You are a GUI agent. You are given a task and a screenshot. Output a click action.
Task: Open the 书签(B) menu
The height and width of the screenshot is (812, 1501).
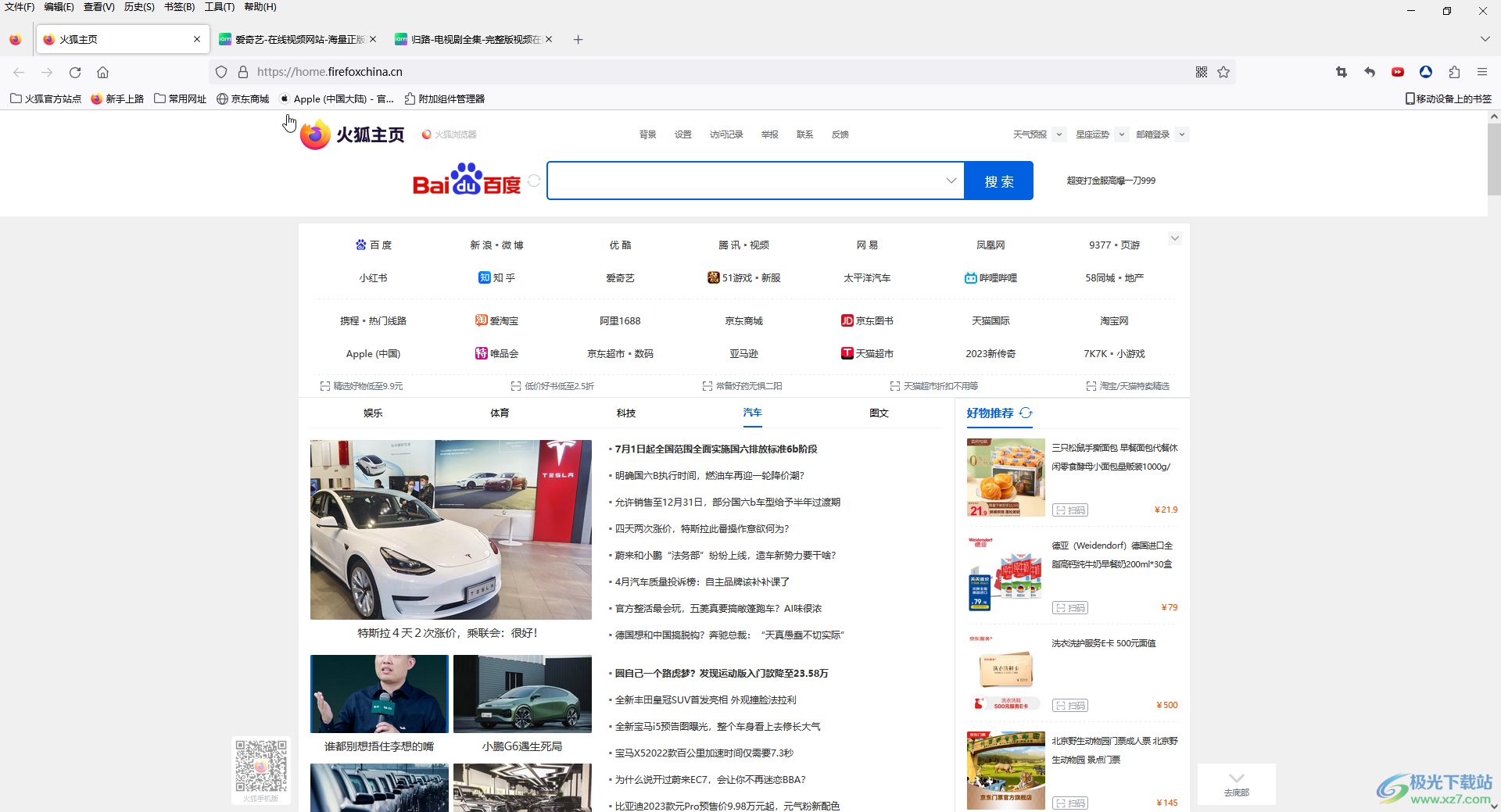[x=179, y=7]
